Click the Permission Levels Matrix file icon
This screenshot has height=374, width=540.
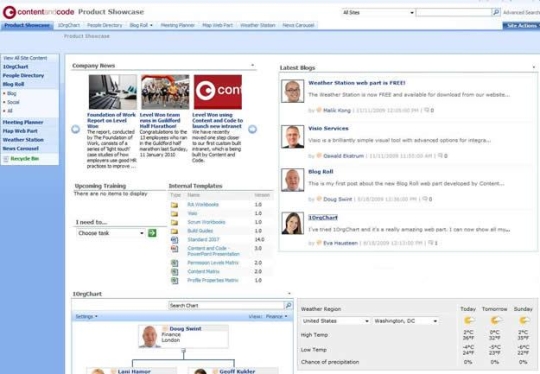pyautogui.click(x=175, y=263)
